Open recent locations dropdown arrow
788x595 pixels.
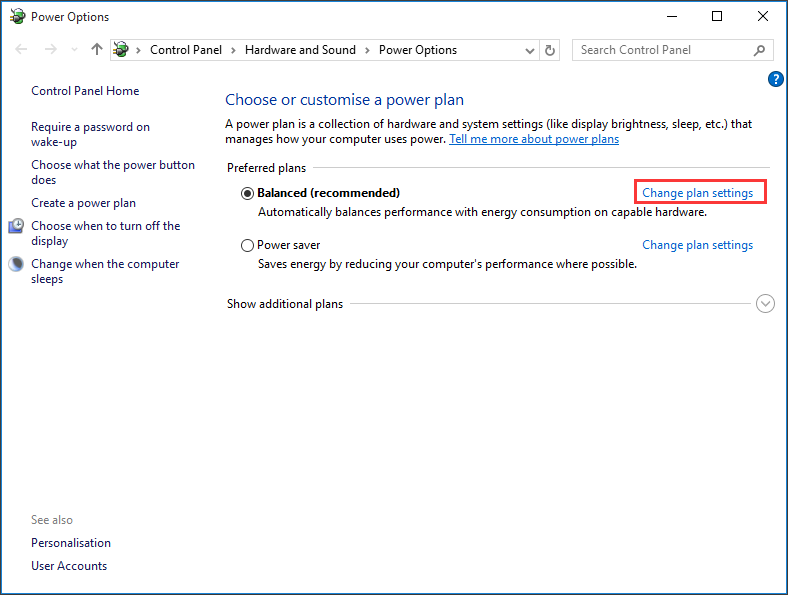(x=73, y=50)
